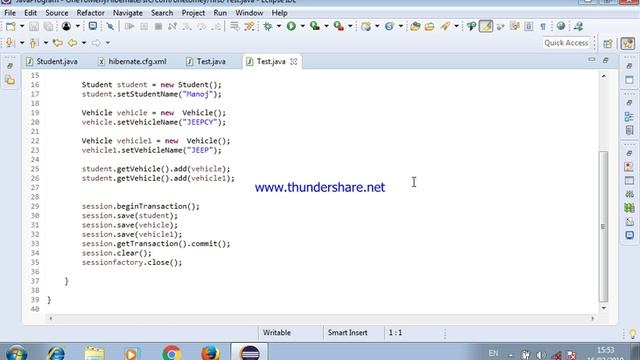640x360 pixels.
Task: Expand the Next Annotation dropdown arrow
Action: pyautogui.click(x=22, y=42)
